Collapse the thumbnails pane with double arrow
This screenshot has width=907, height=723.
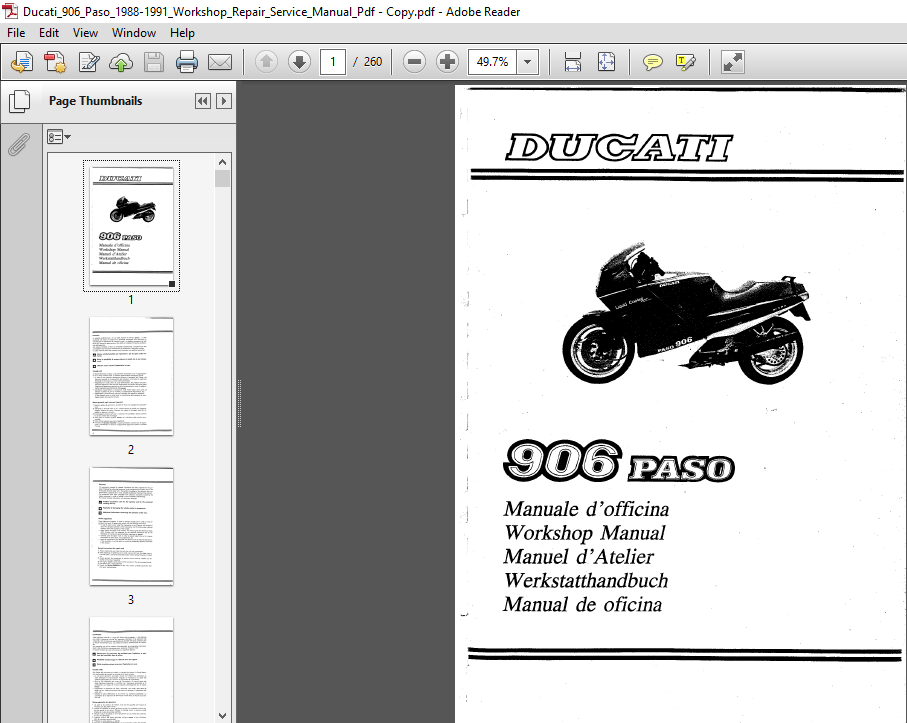(202, 101)
